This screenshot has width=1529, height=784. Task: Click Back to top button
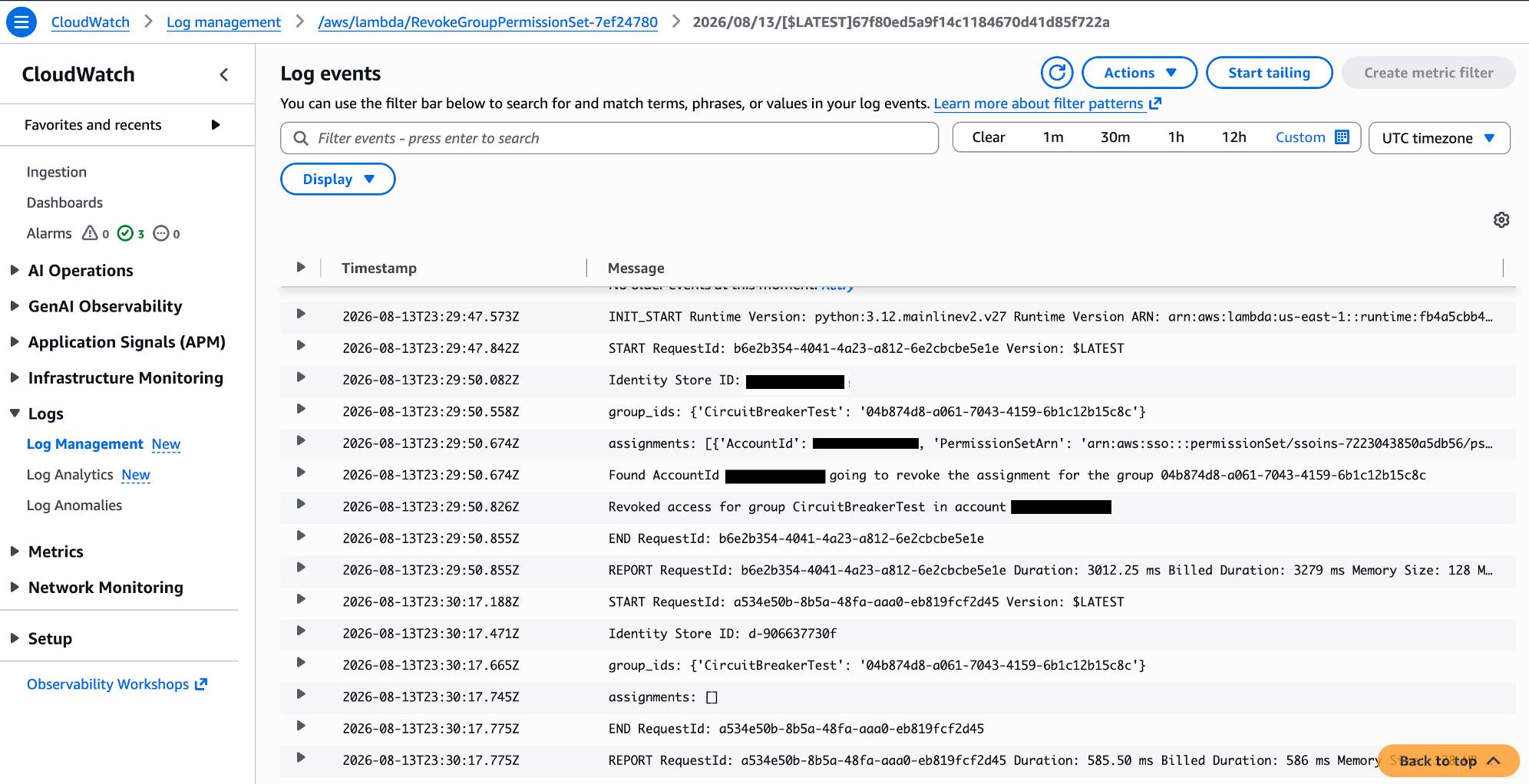(1448, 761)
